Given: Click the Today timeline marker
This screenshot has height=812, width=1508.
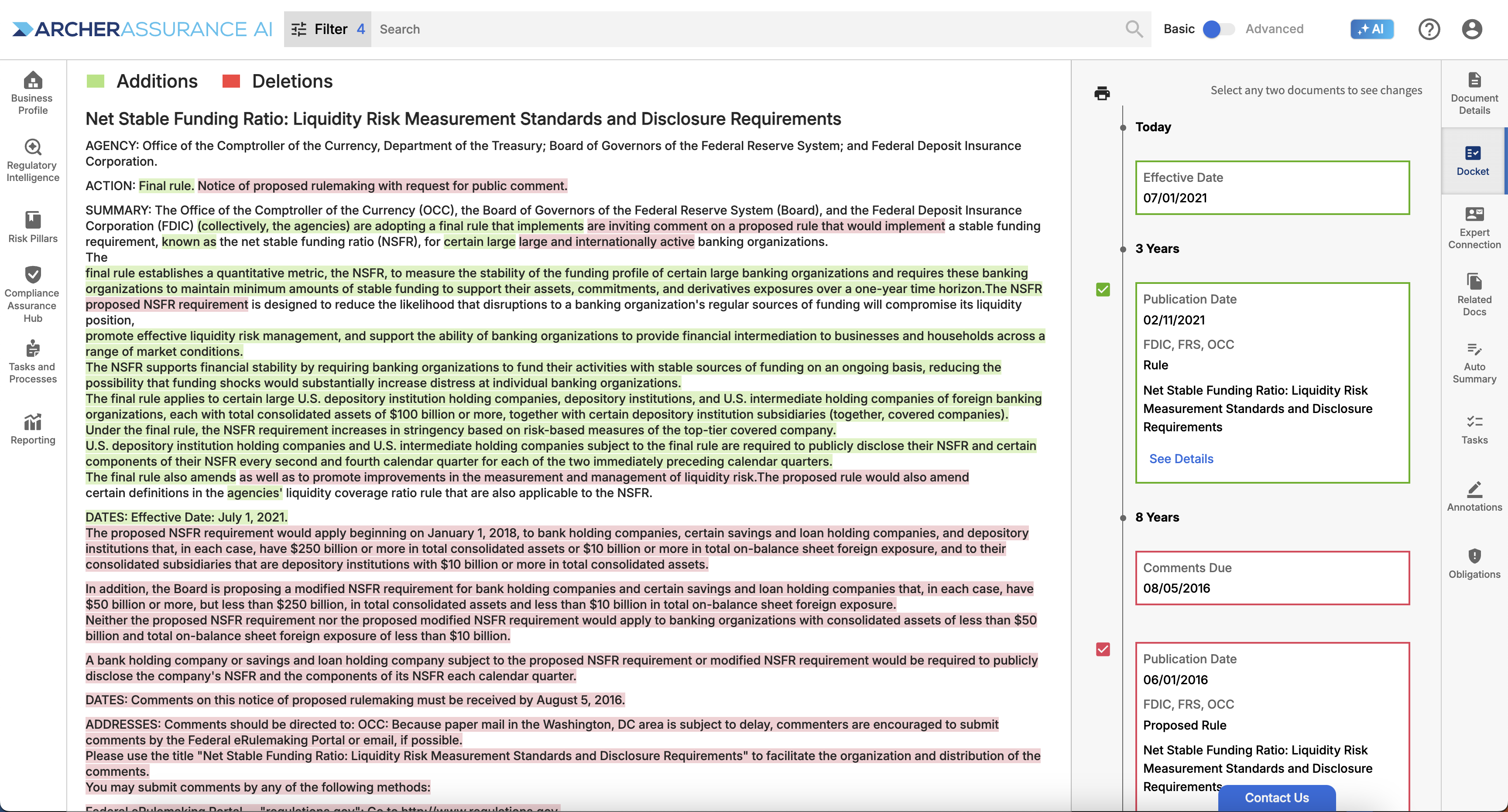Looking at the screenshot, I should tap(1123, 127).
